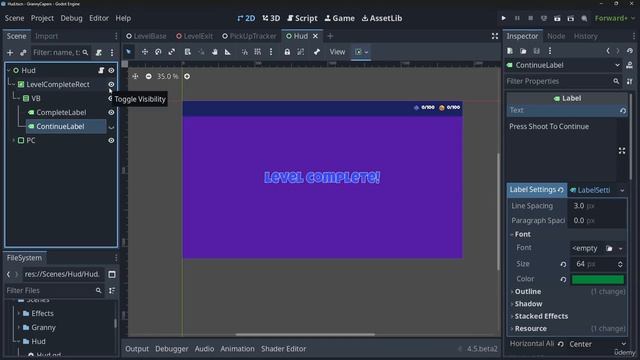Zoom out with the minus button
Image resolution: width=640 pixels, height=360 pixels.
pos(149,76)
